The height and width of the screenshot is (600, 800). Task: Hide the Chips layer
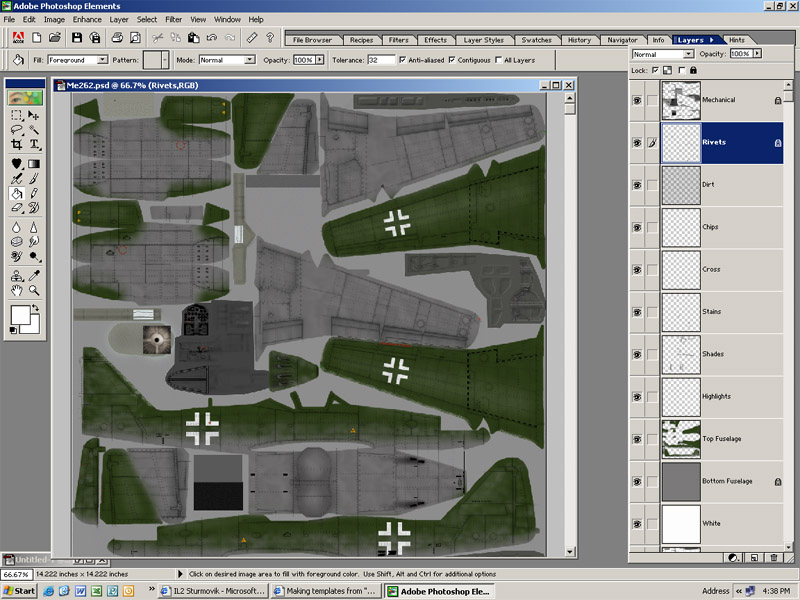coord(637,228)
